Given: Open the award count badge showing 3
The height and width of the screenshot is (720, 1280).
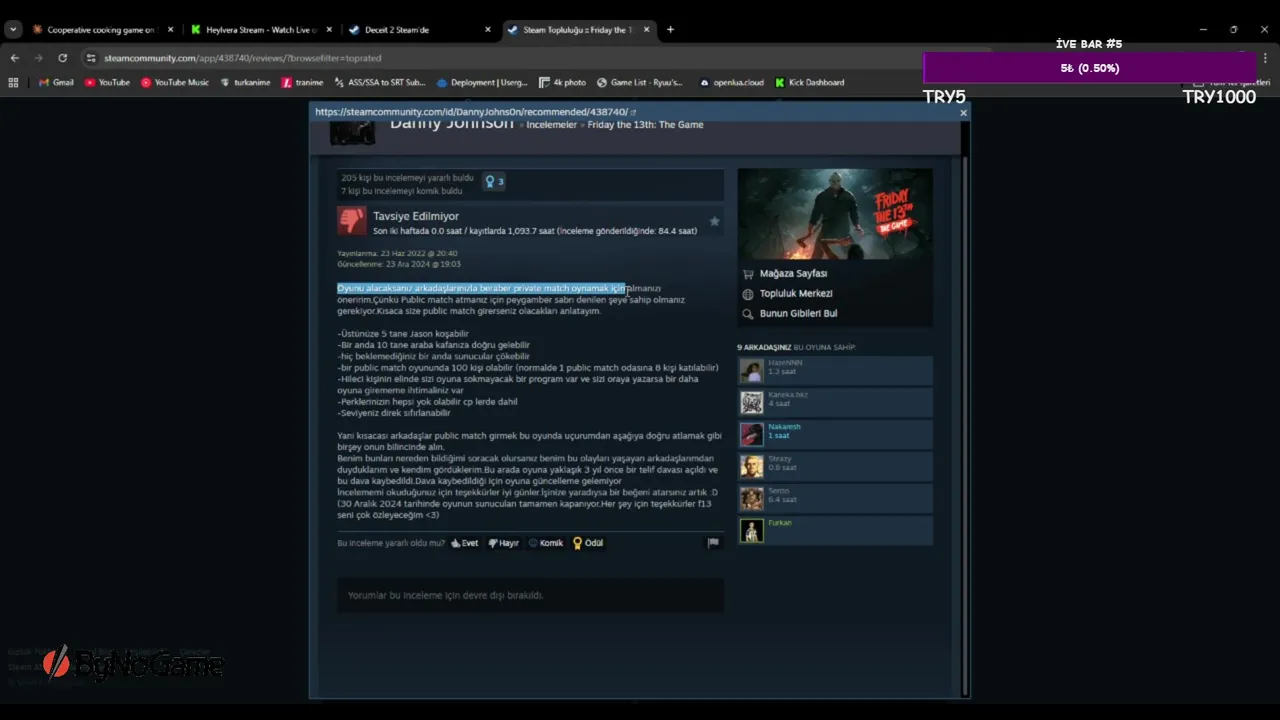Looking at the screenshot, I should [494, 181].
